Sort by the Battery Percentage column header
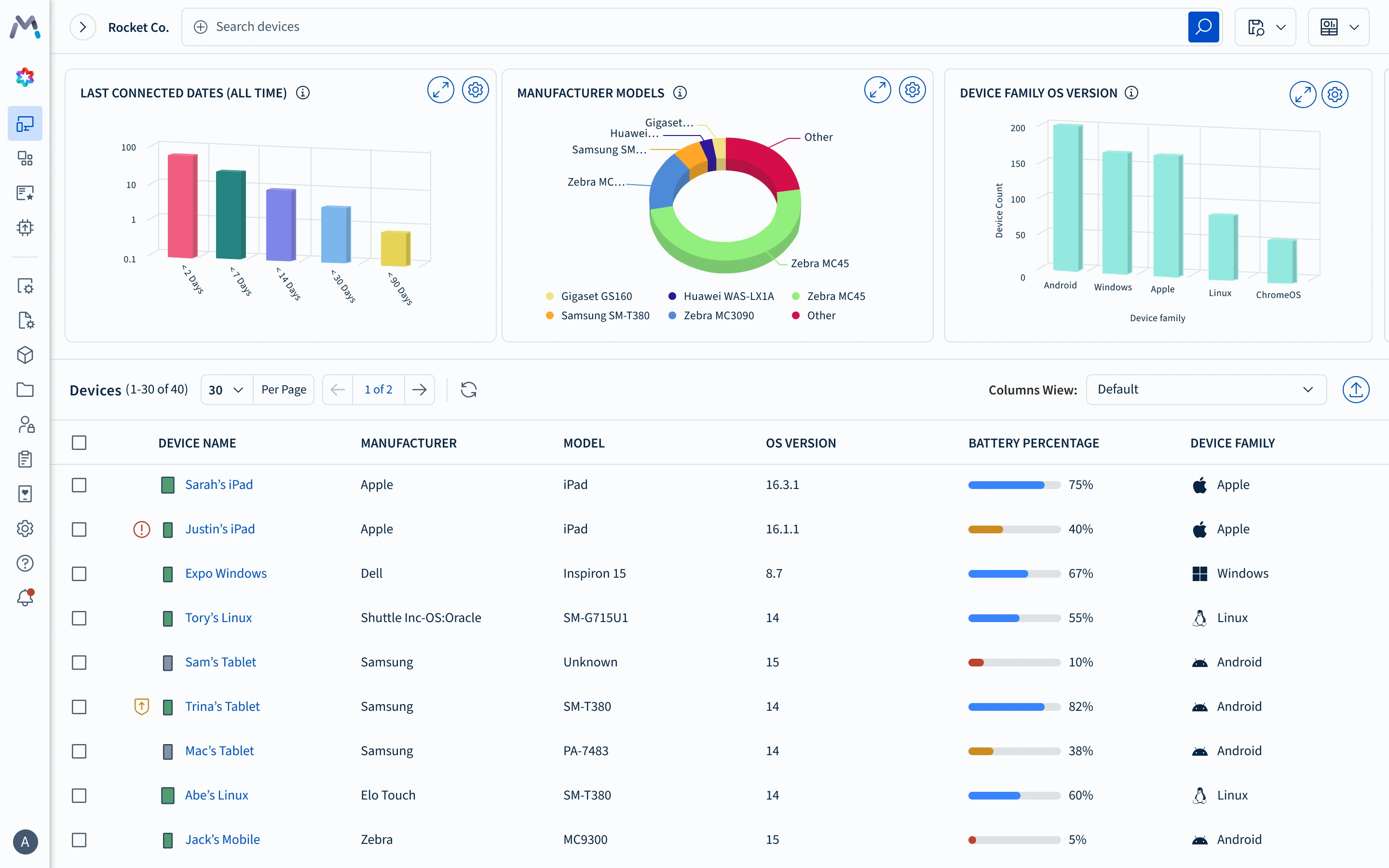The image size is (1389, 868). point(1033,443)
